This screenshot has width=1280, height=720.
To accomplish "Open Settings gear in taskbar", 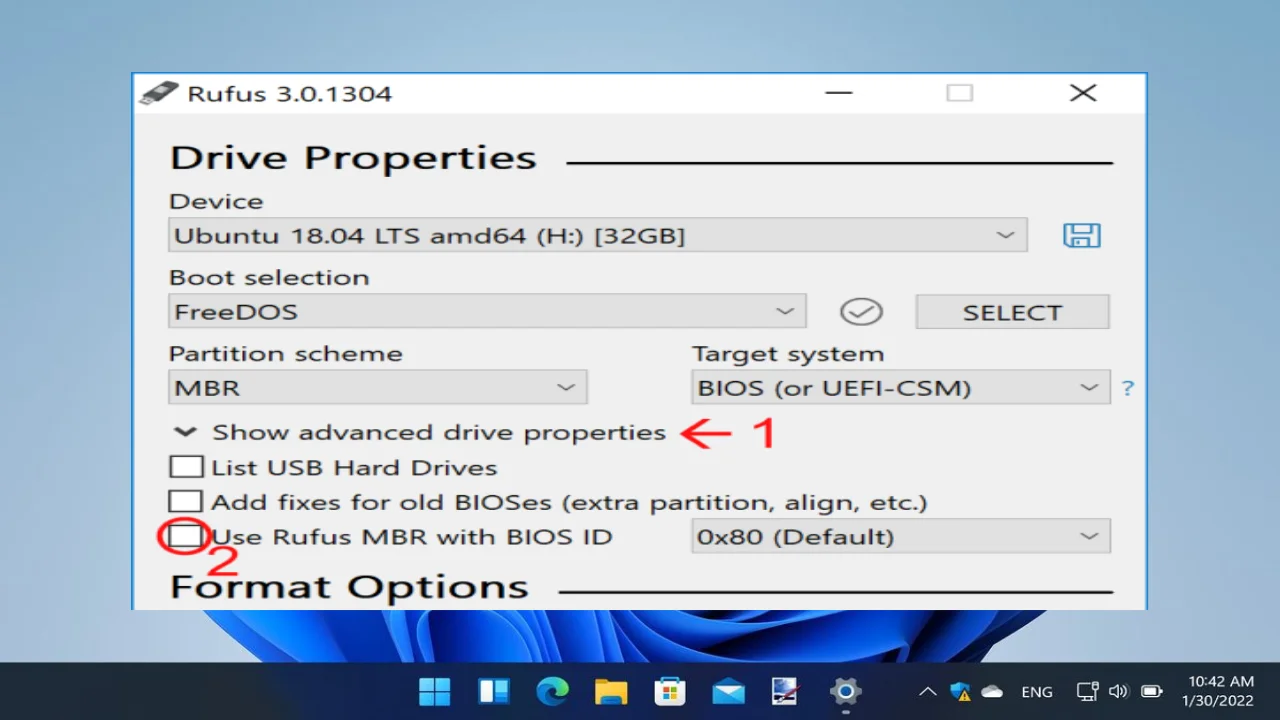I will coord(845,691).
